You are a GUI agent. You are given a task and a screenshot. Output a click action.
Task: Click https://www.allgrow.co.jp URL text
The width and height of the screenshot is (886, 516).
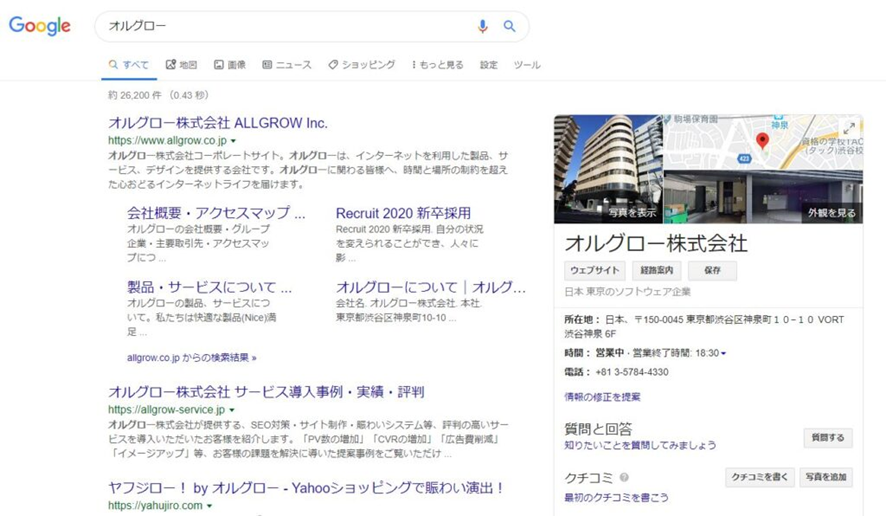click(x=167, y=141)
